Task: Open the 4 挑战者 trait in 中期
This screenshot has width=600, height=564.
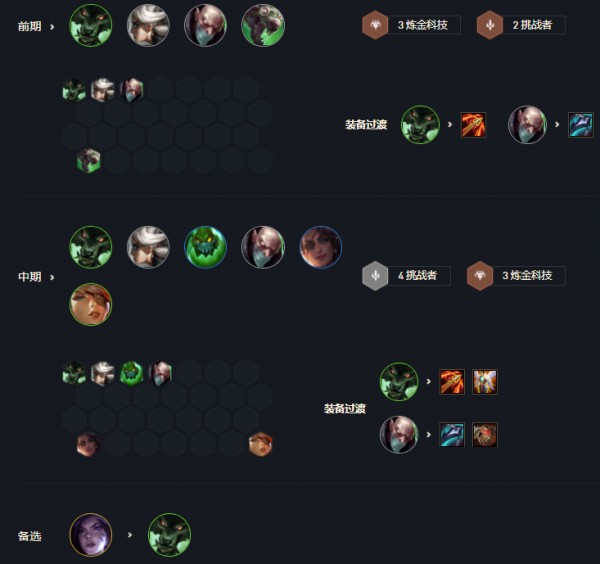Action: [406, 275]
